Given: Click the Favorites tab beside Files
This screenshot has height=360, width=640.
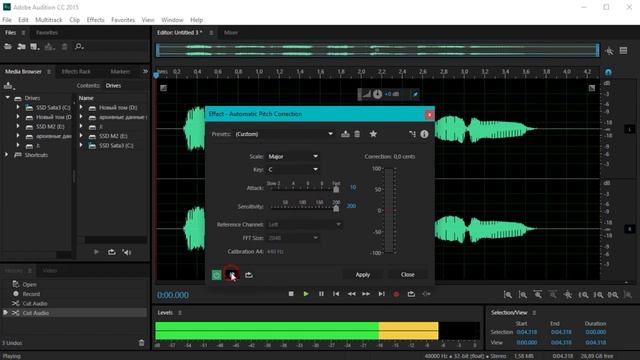Looking at the screenshot, I should coord(47,33).
